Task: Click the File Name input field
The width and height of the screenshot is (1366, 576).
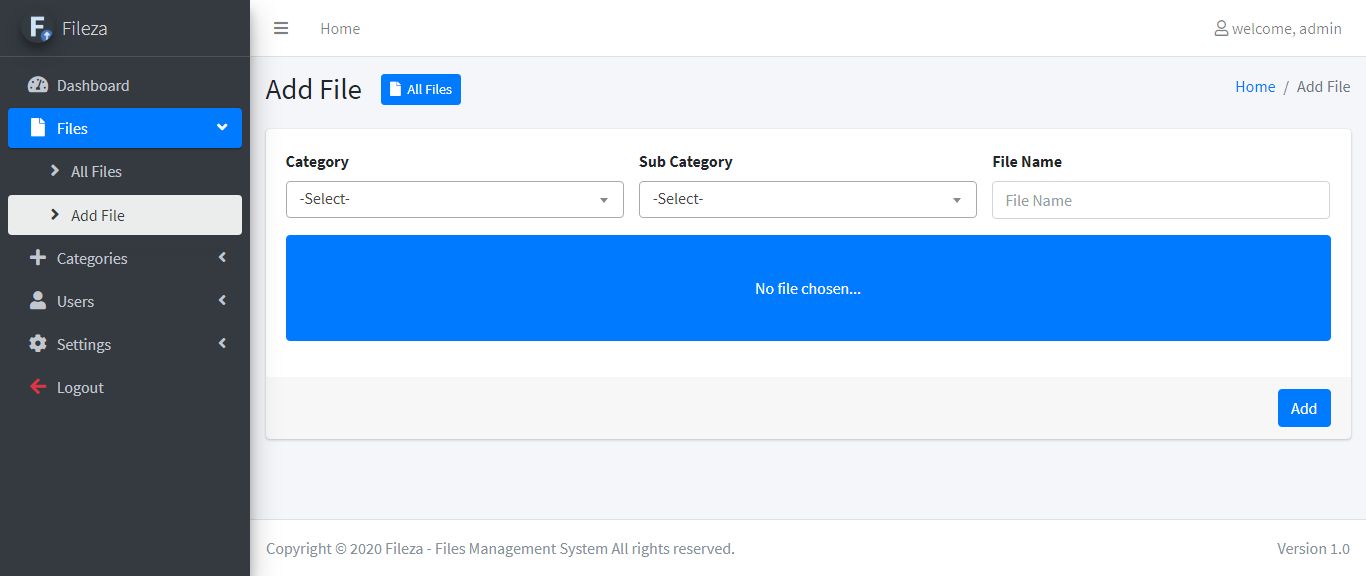Action: [1160, 200]
